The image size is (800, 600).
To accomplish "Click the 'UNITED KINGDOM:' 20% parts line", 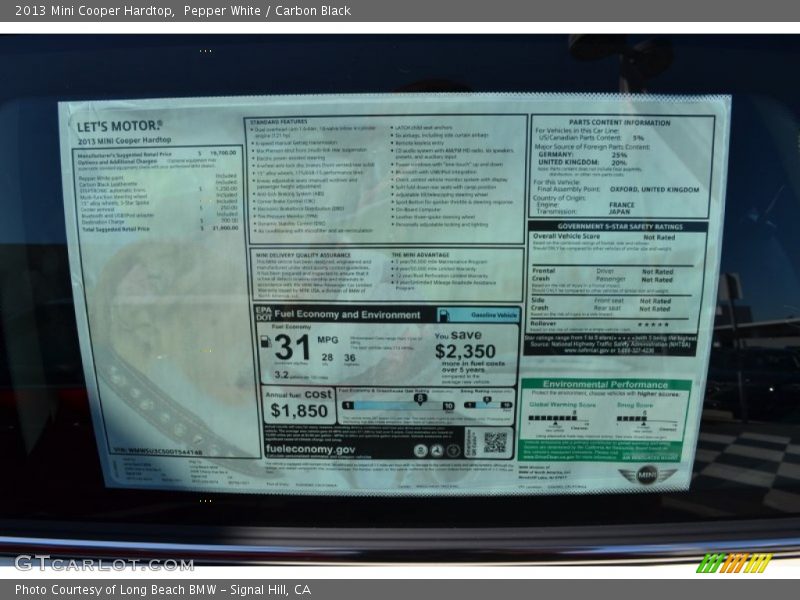I will [x=582, y=162].
